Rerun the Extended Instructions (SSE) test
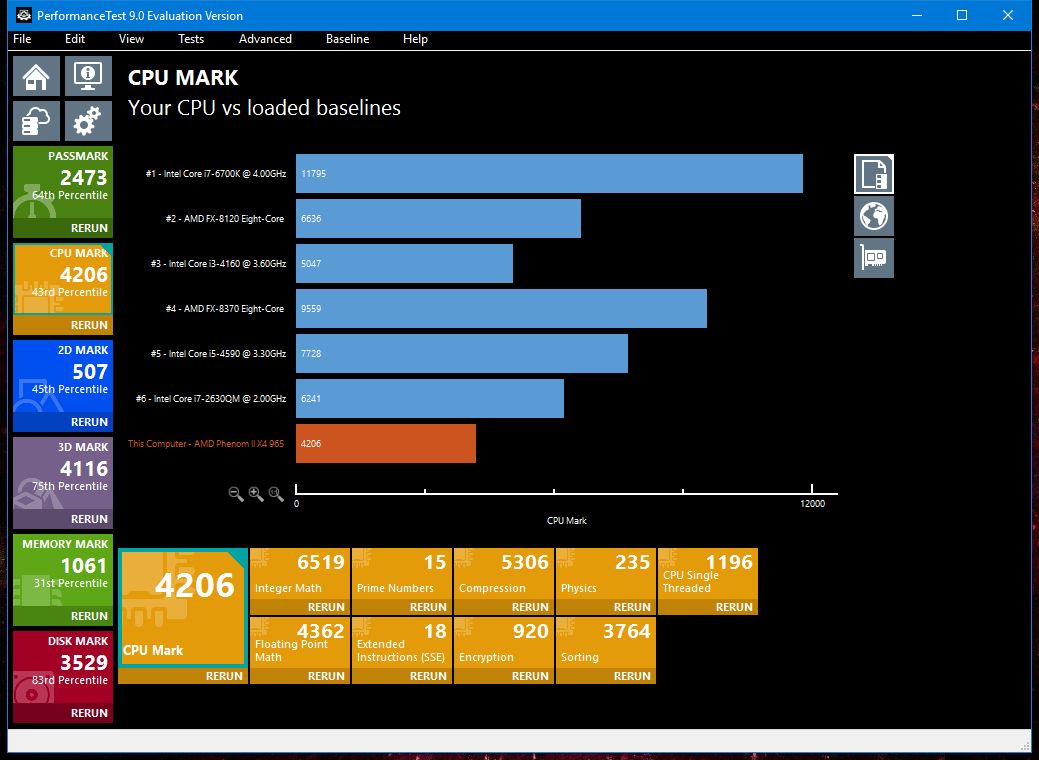1039x760 pixels. pyautogui.click(x=402, y=676)
